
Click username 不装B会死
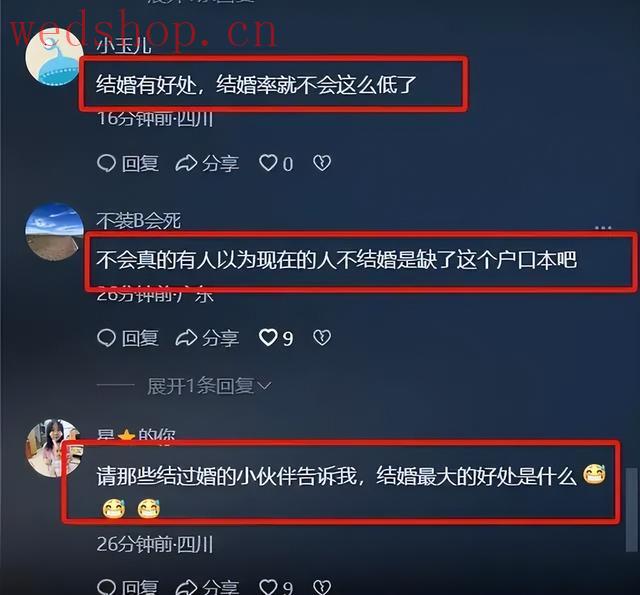click(x=139, y=221)
